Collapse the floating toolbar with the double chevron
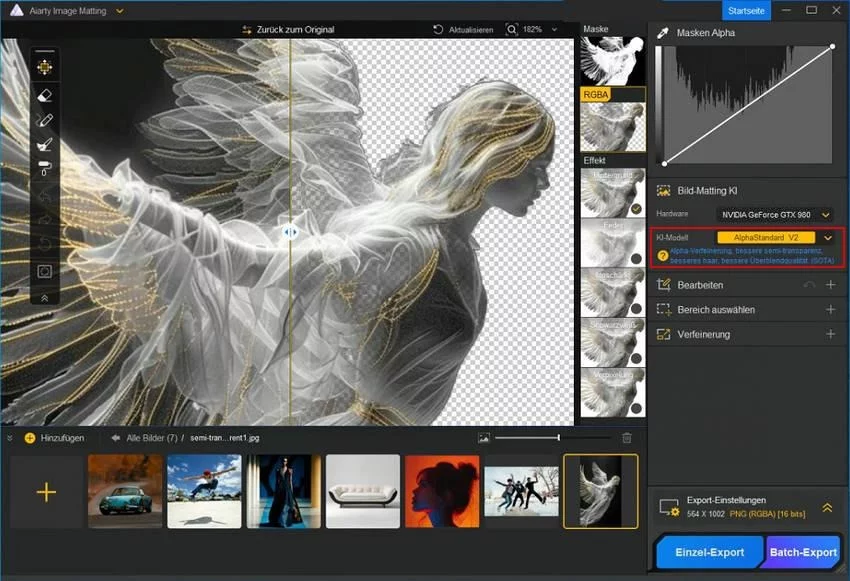Viewport: 850px width, 581px height. point(45,297)
